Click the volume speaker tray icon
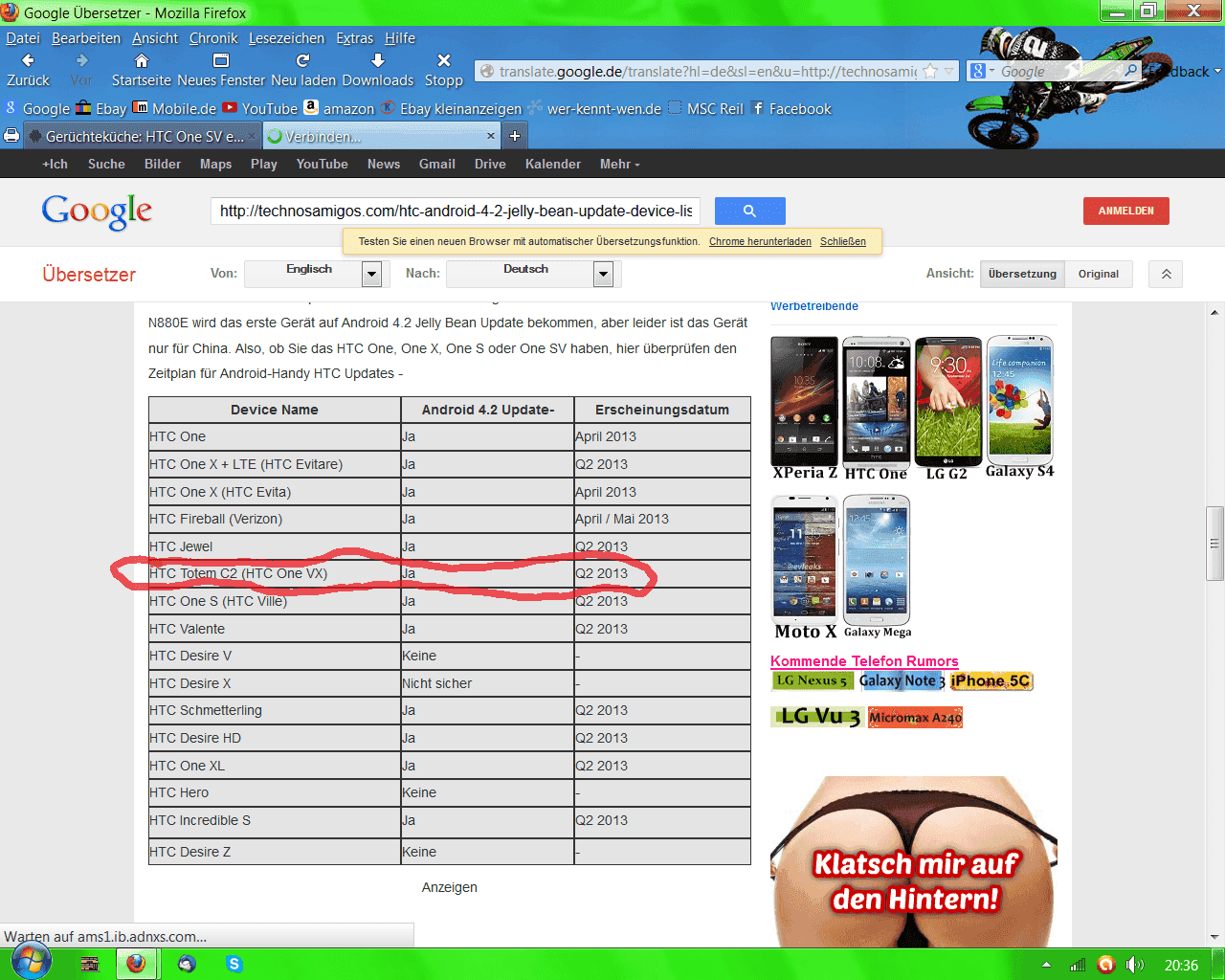Viewport: 1225px width, 980px height. point(1135,965)
